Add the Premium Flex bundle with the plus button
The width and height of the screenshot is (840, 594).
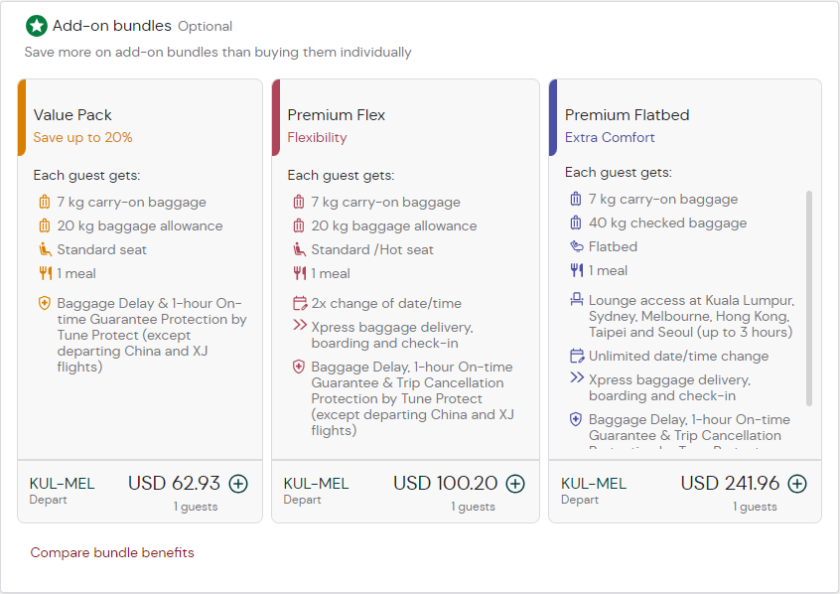point(515,483)
